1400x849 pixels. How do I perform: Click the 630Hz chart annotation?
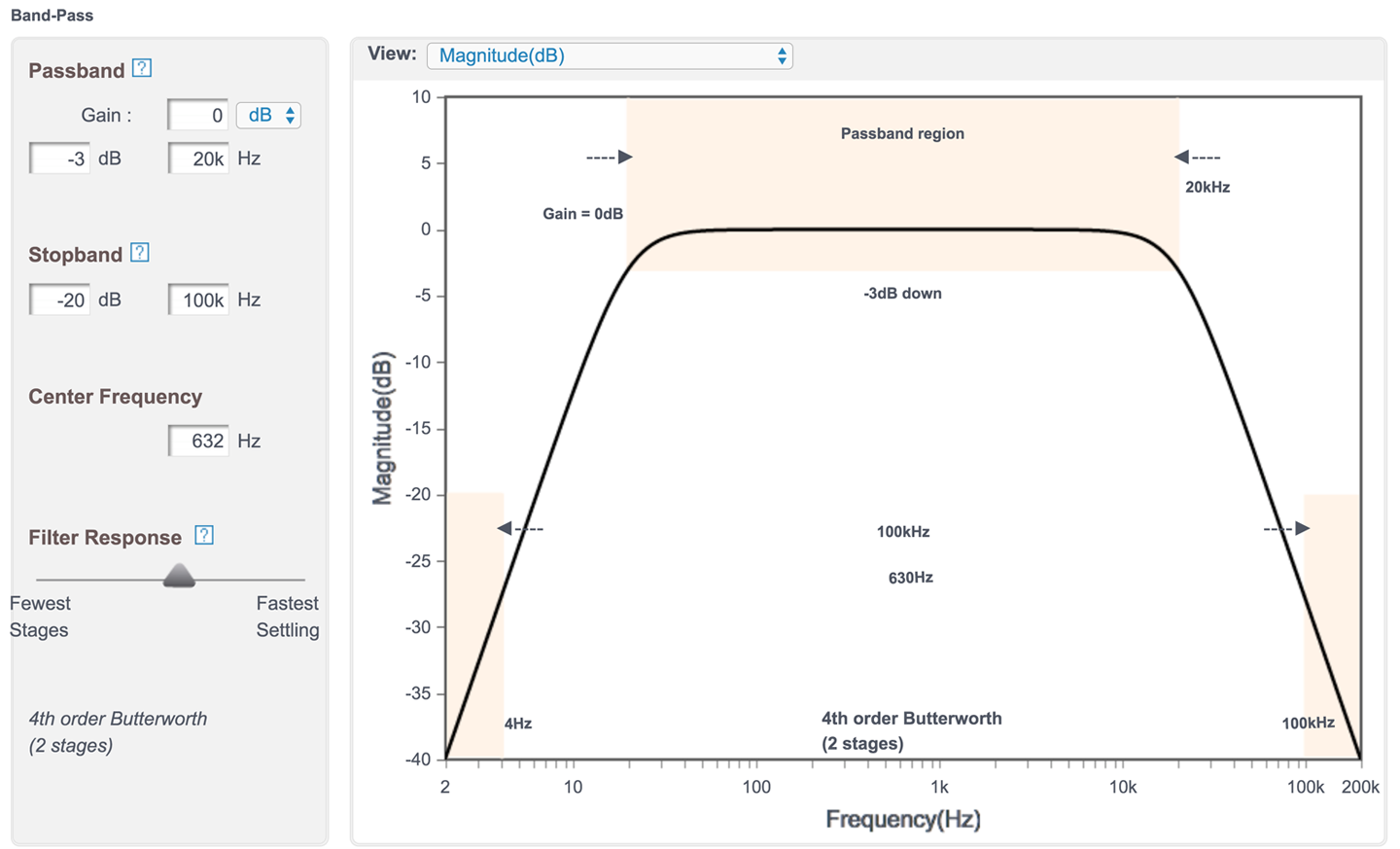pos(911,578)
